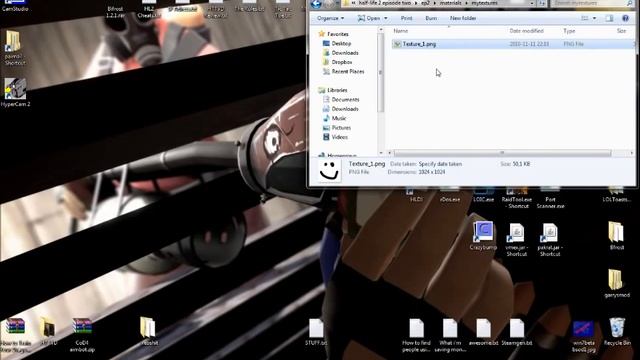Click the 'materials' breadcrumb segment
Image resolution: width=640 pixels, height=360 pixels.
pyautogui.click(x=450, y=3)
